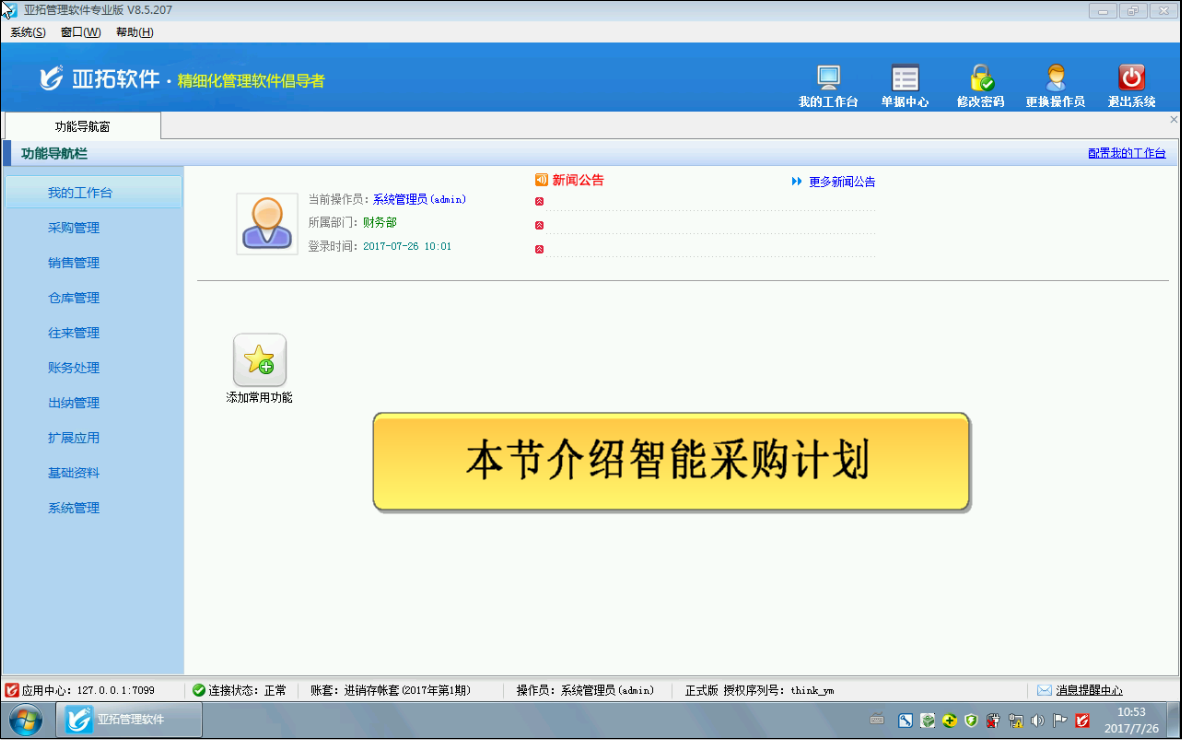This screenshot has height=740, width=1182.
Task: Click 配置我的工作台 link
Action: pos(1127,153)
